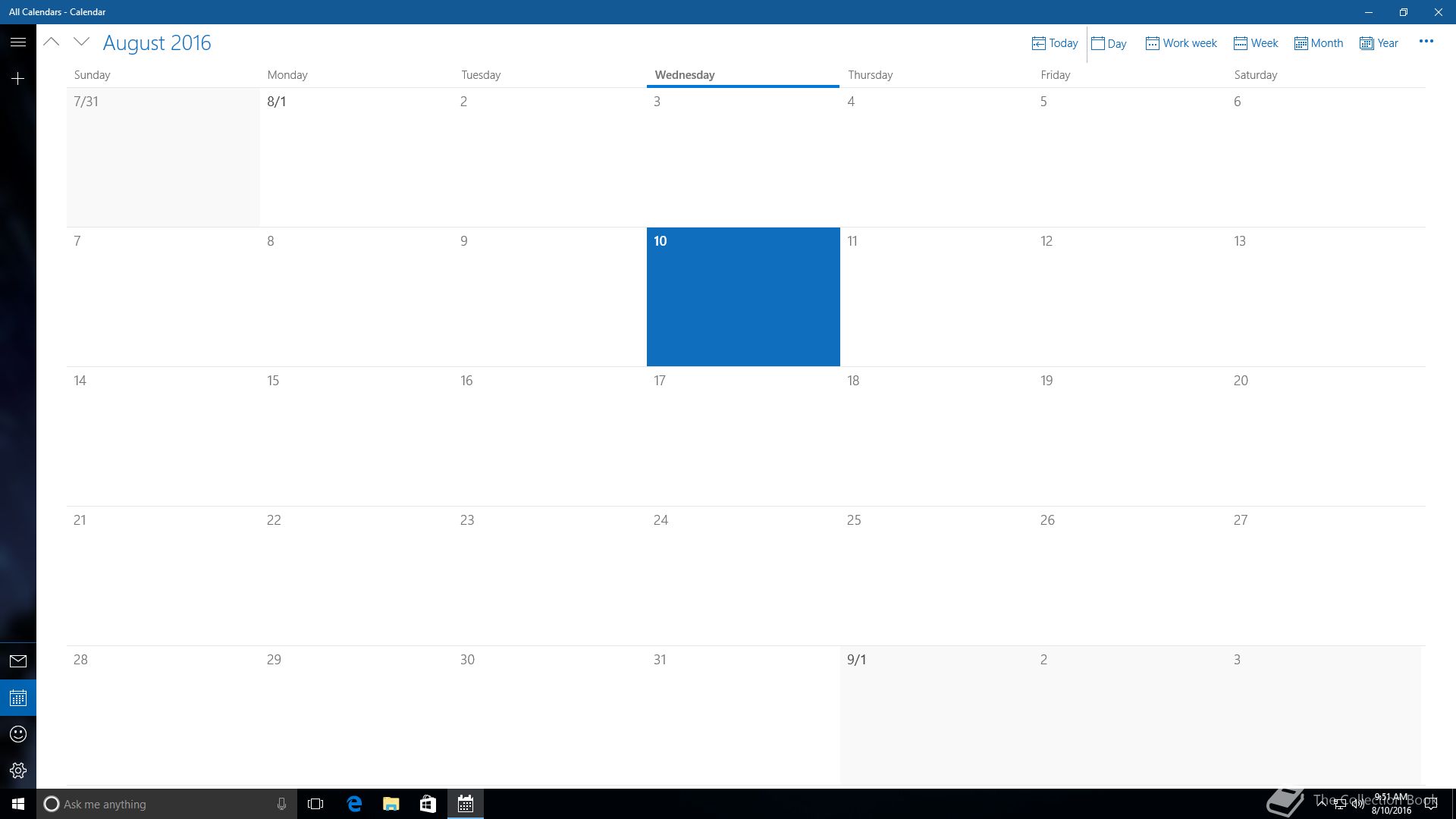The image size is (1456, 819).
Task: Restore down the Calendar window
Action: click(1404, 12)
